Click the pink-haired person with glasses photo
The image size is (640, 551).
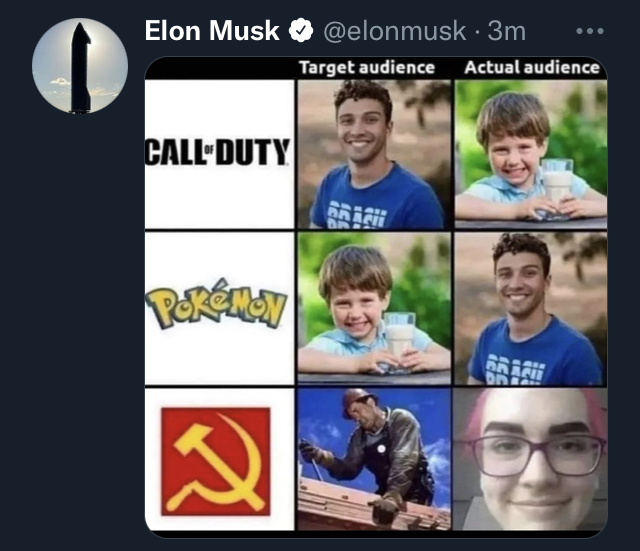pyautogui.click(x=531, y=459)
